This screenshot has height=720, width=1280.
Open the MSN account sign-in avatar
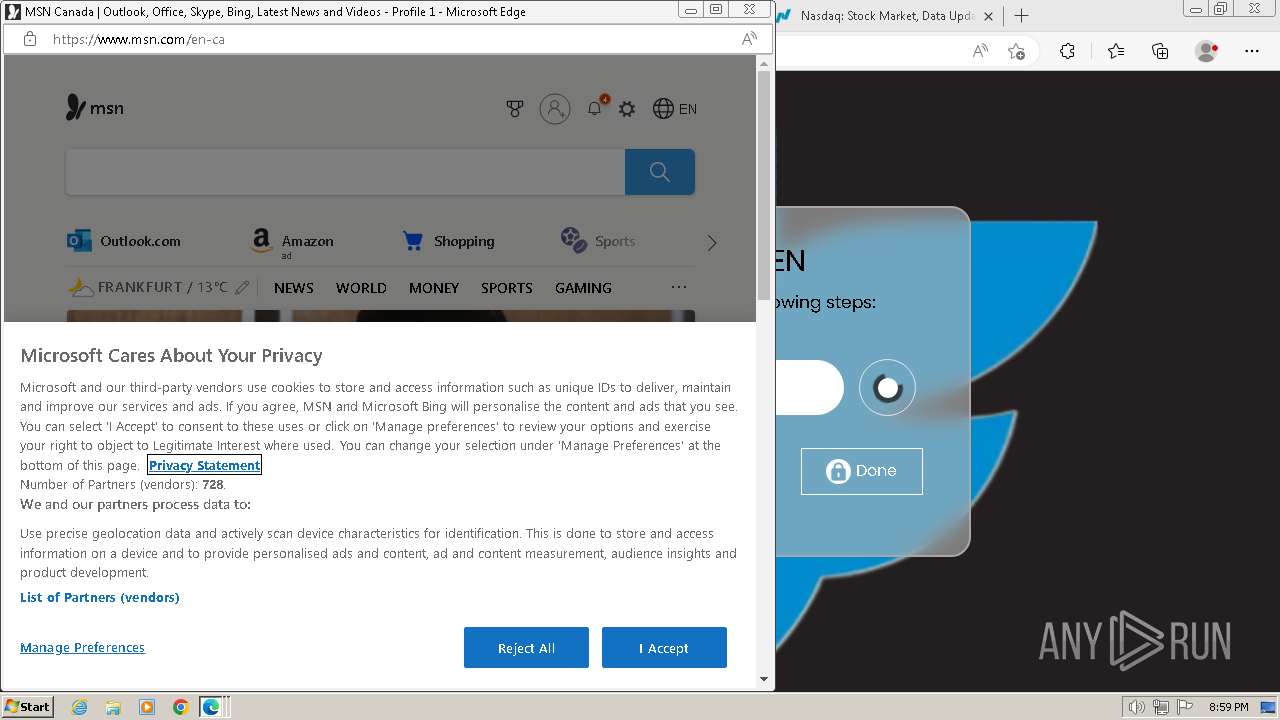coord(555,108)
